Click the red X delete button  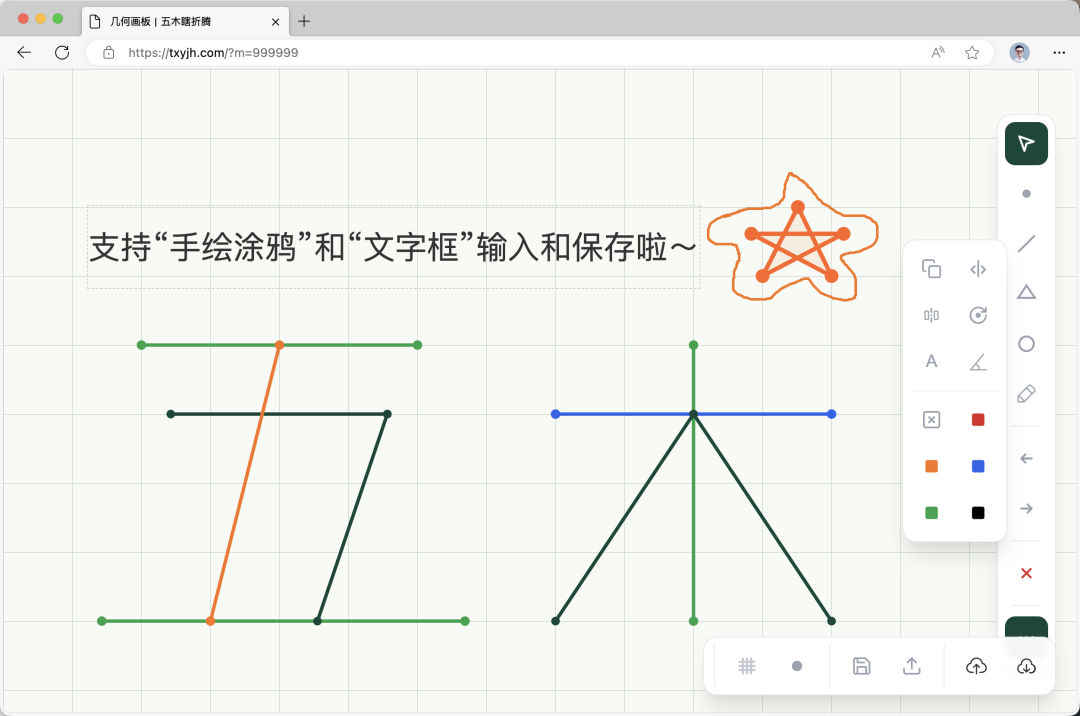click(x=1026, y=573)
